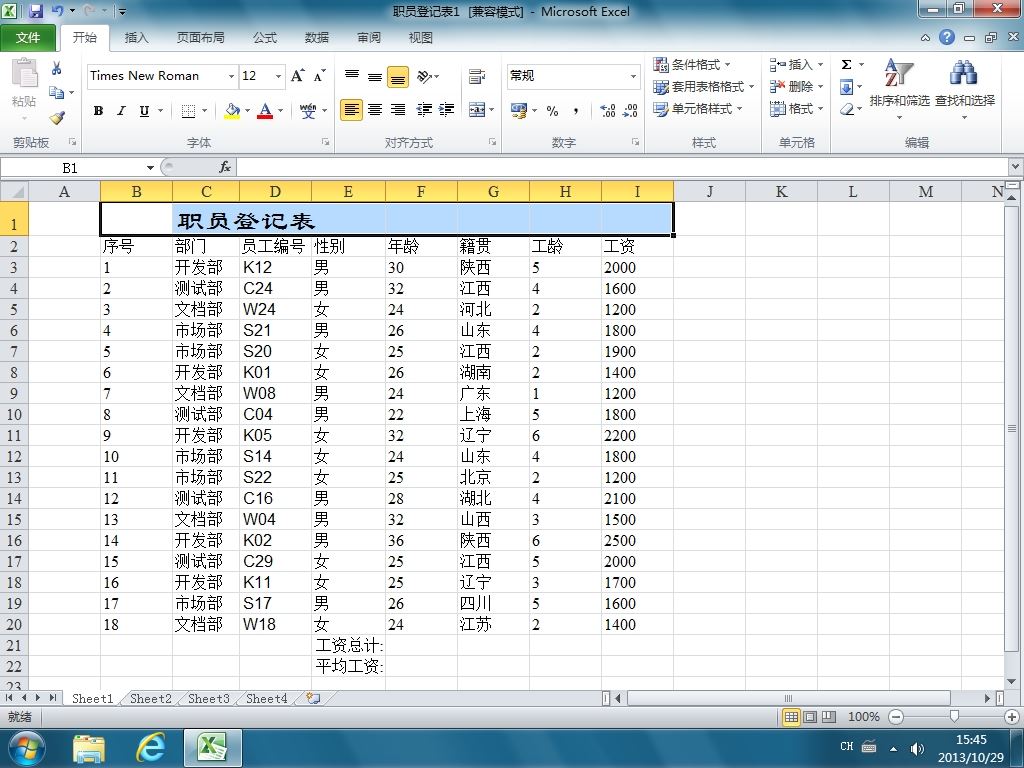Click the 插入 Insert cells button
The image size is (1024, 768).
point(796,65)
